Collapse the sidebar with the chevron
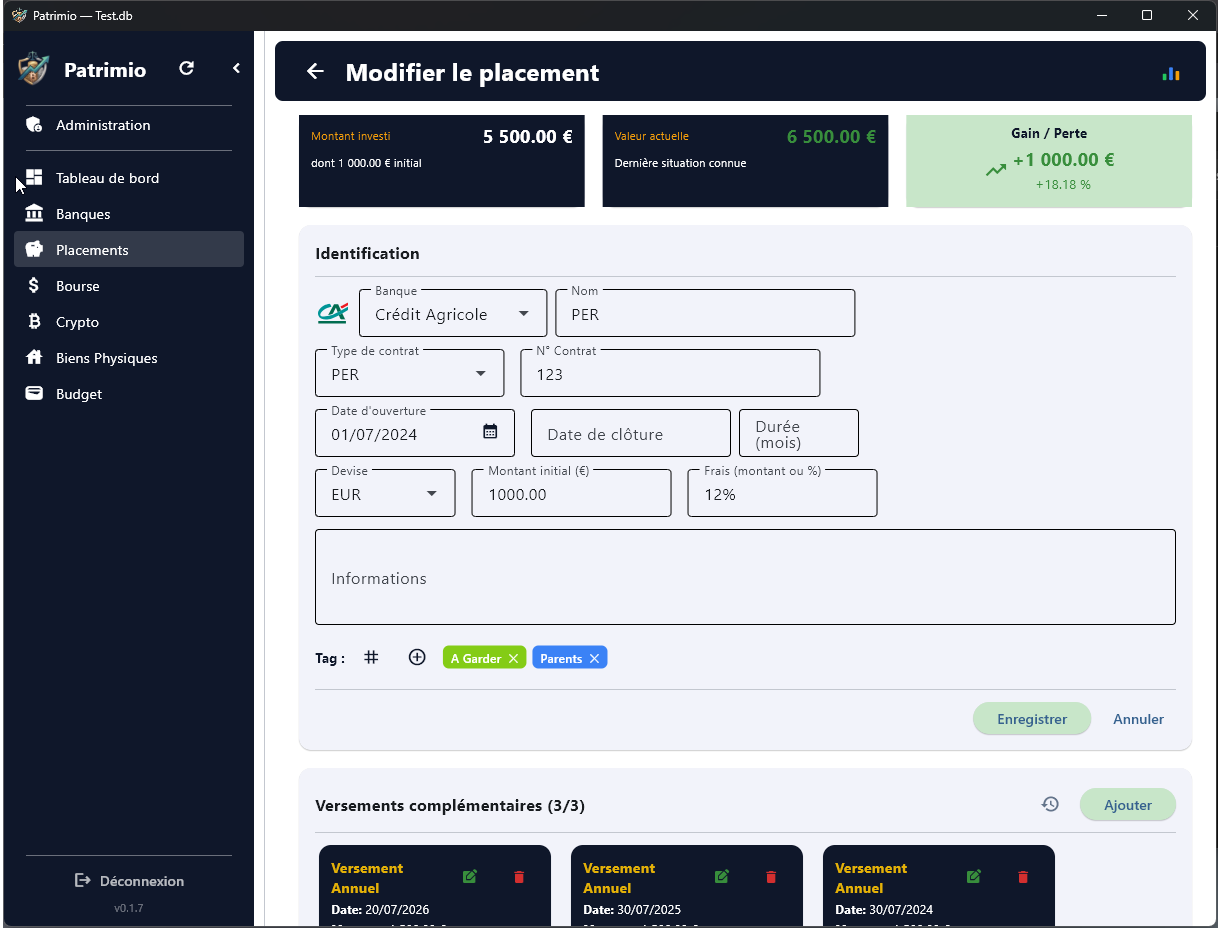The height and width of the screenshot is (928, 1218). coord(237,68)
